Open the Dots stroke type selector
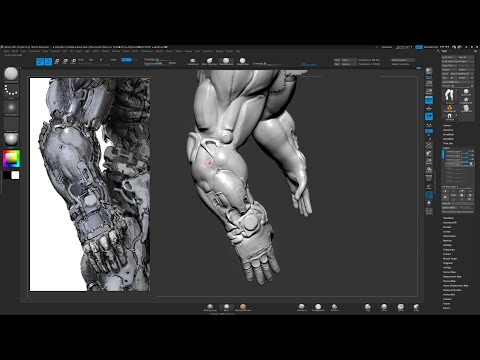This screenshot has width=480, height=360. (11, 90)
